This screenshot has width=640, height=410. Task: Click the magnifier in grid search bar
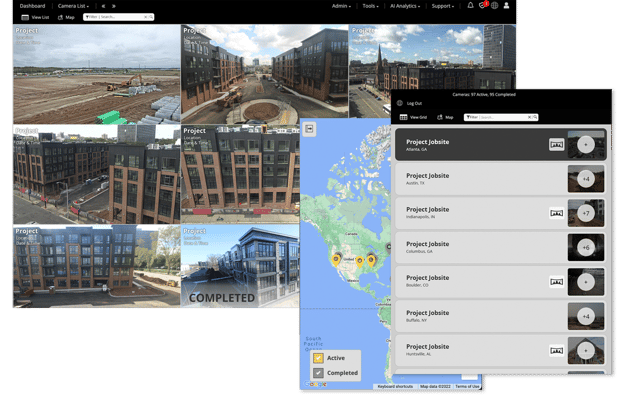point(151,17)
